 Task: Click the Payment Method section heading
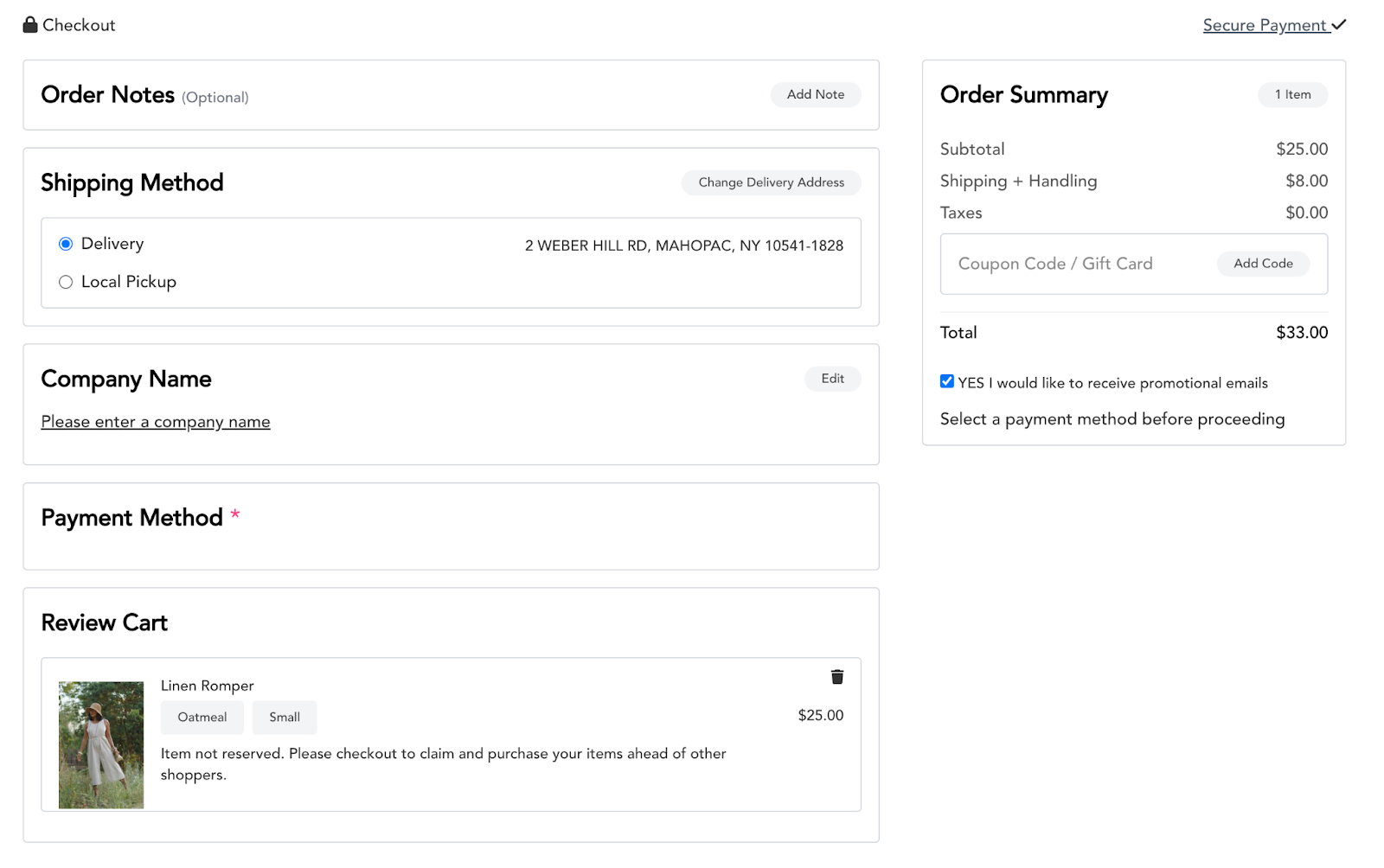click(132, 518)
